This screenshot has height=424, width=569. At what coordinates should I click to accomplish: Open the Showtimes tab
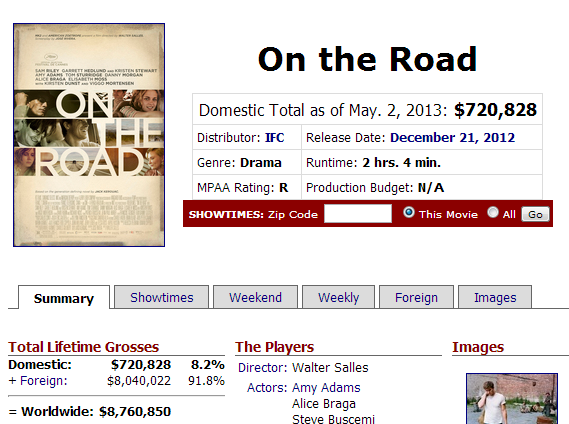coord(161,297)
